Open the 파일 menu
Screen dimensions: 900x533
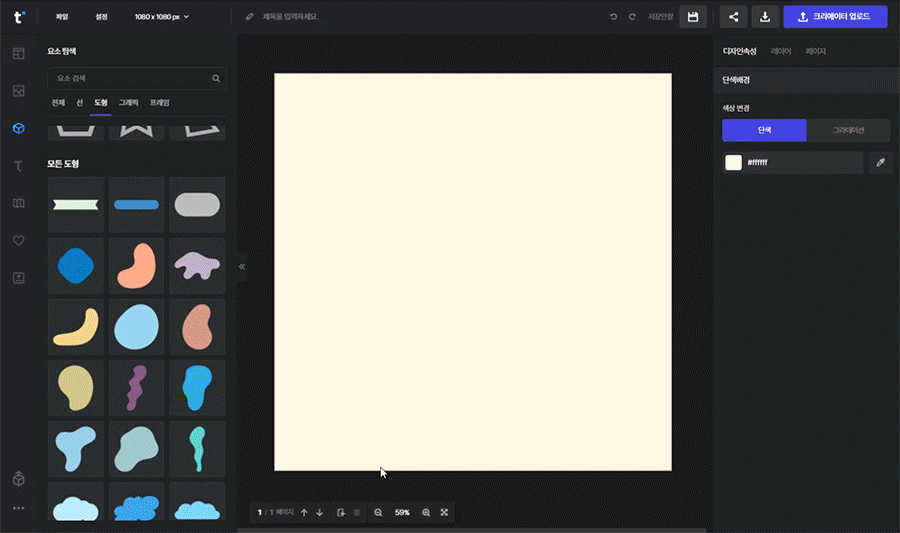[61, 17]
